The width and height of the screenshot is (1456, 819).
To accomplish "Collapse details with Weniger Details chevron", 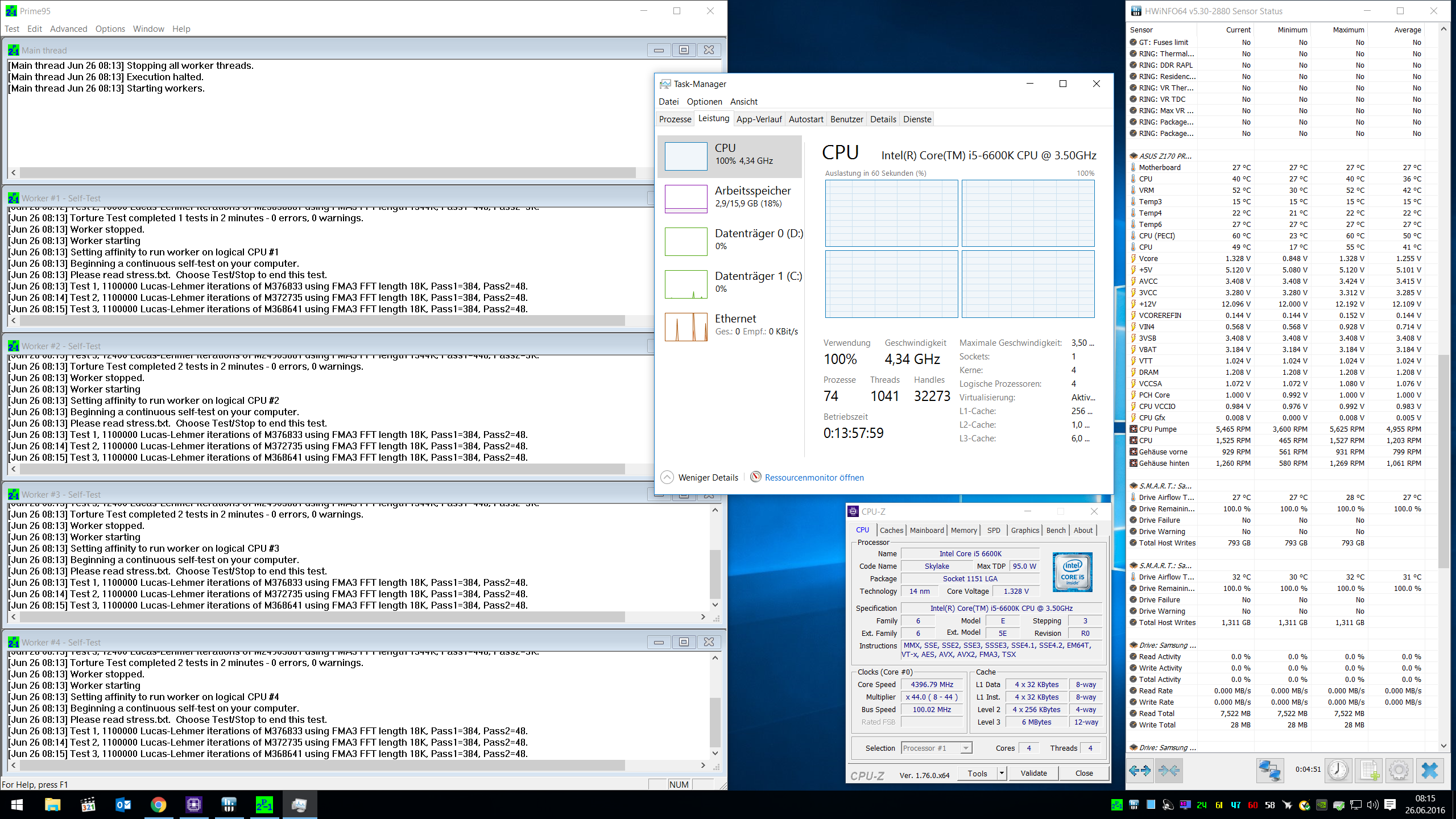I will [668, 477].
